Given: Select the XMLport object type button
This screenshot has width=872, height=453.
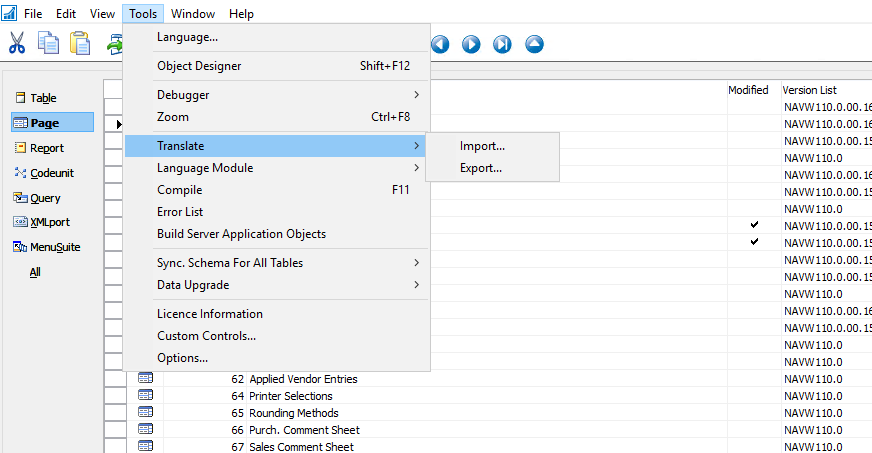Looking at the screenshot, I should (x=49, y=222).
